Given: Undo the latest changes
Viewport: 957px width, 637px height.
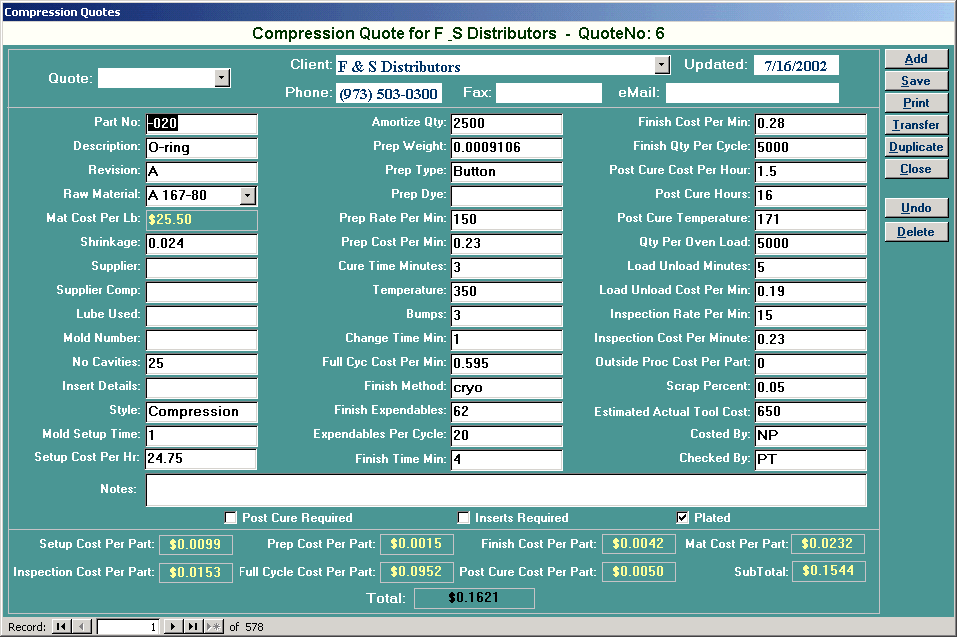Looking at the screenshot, I should 915,208.
